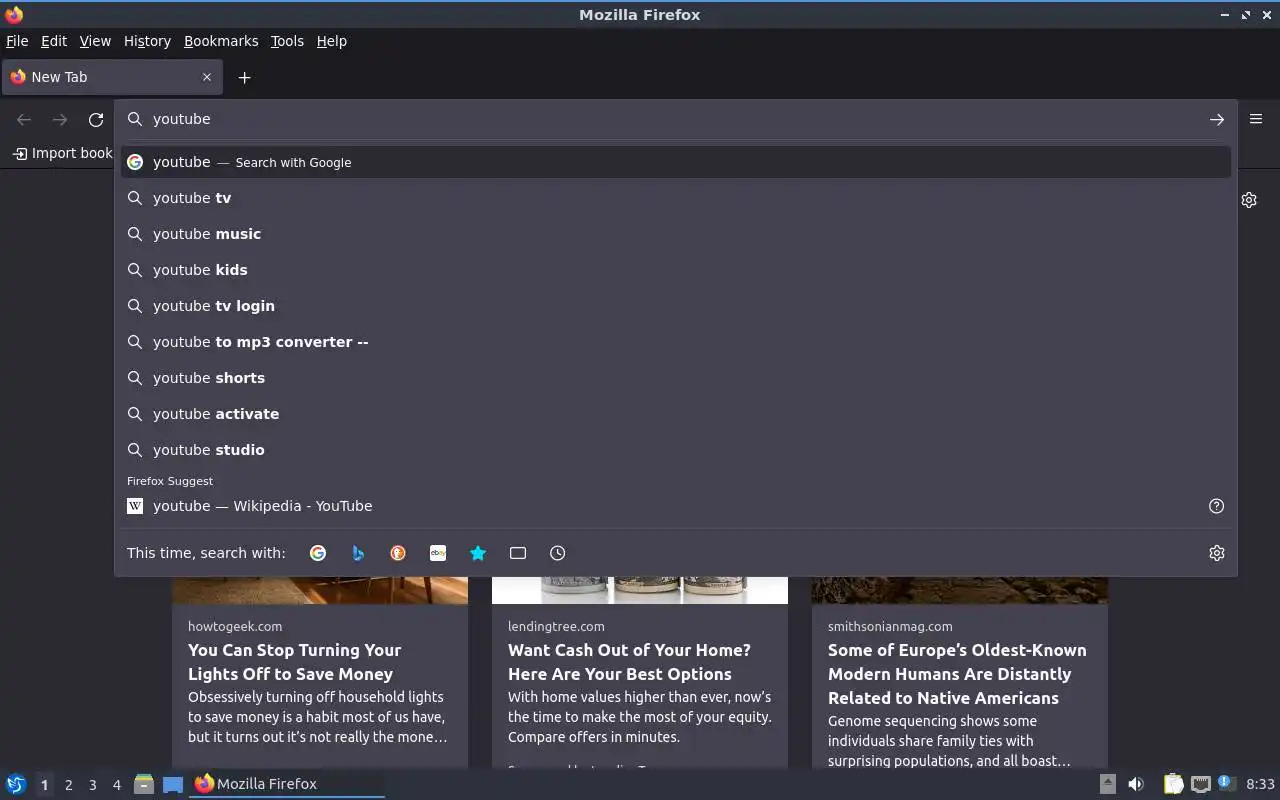
Task: Open search settings gear in dropdown
Action: [x=1216, y=553]
